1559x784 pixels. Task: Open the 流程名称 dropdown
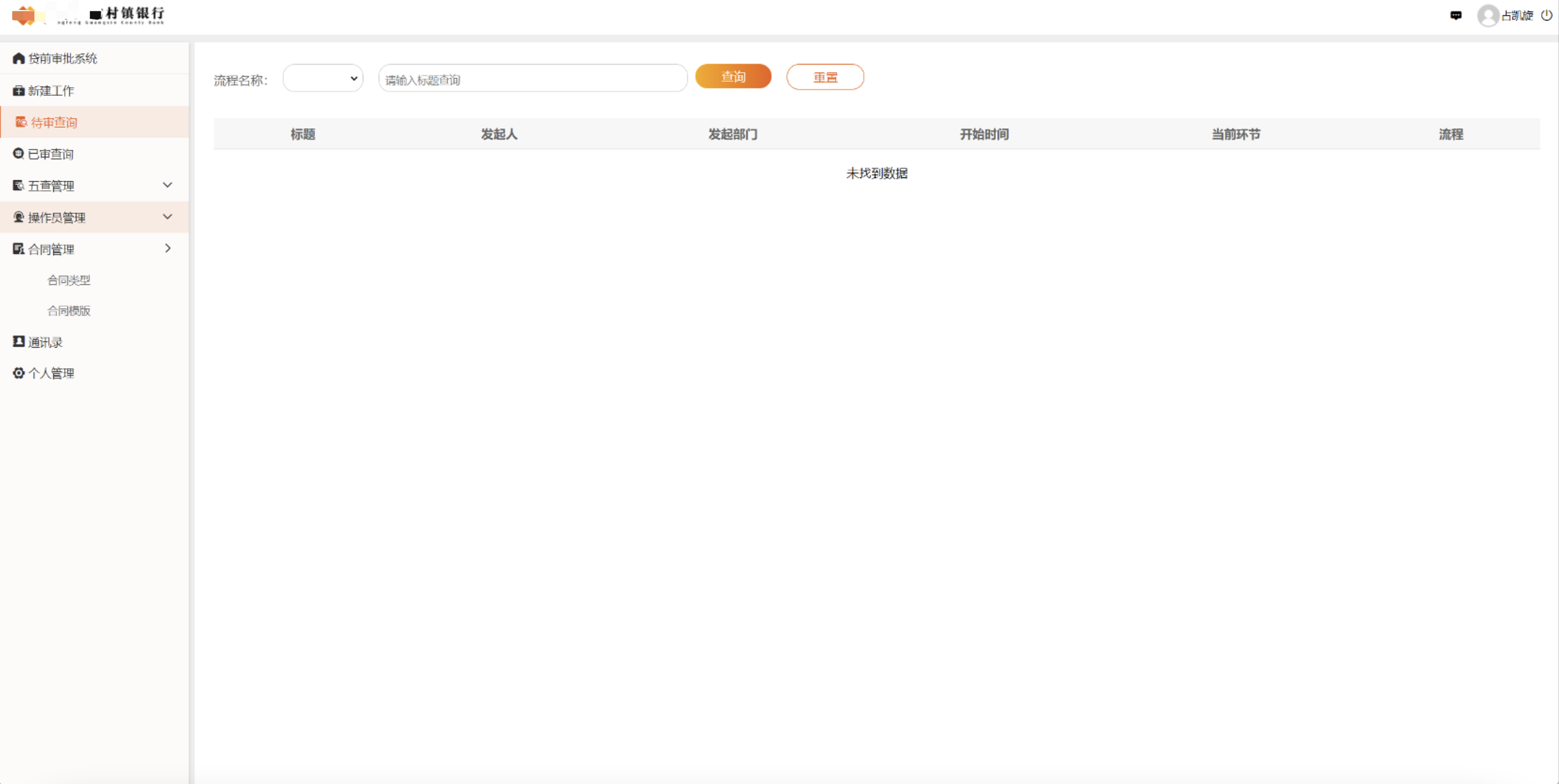[x=323, y=78]
